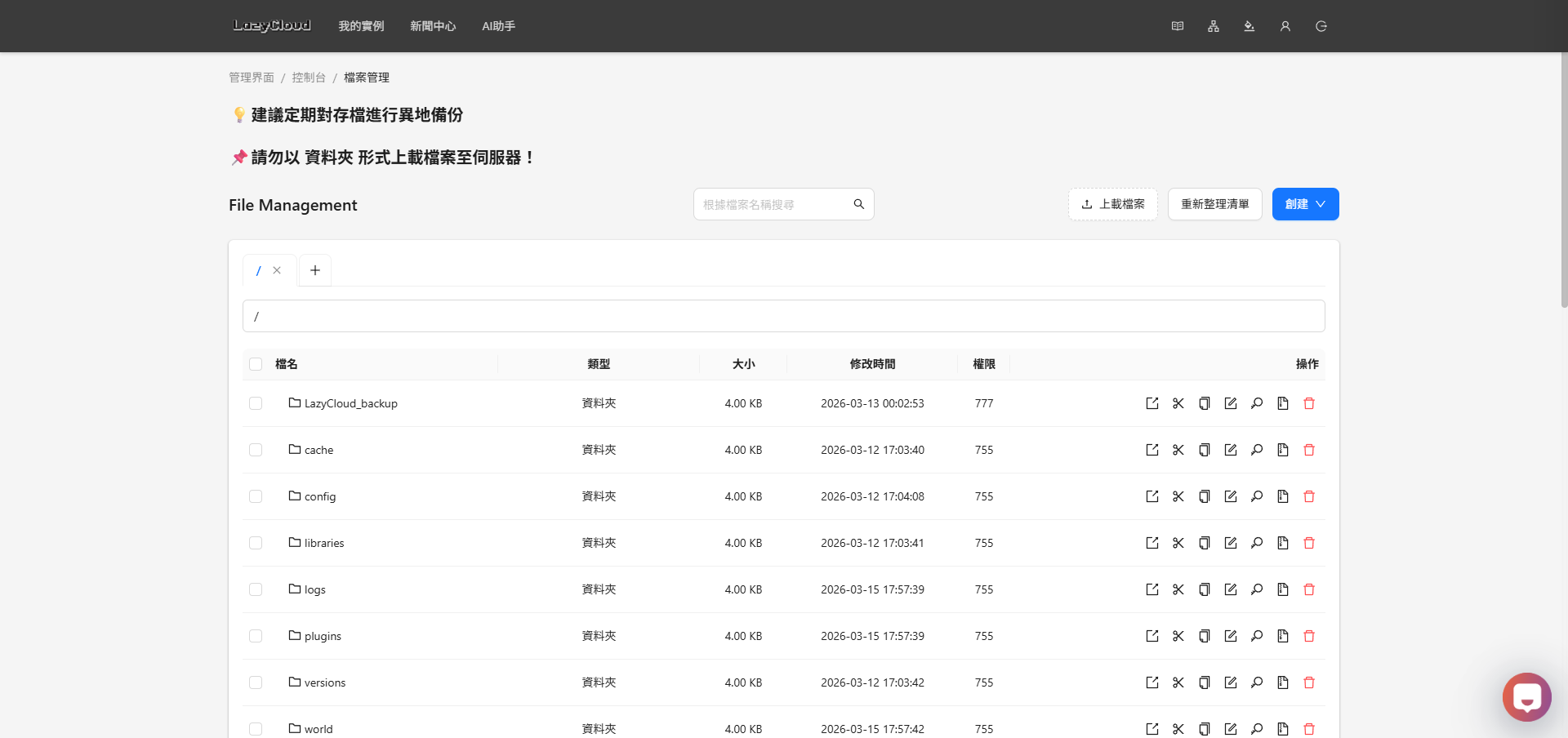Delete the cache folder using trash icon
This screenshot has height=738, width=1568.
pos(1309,450)
